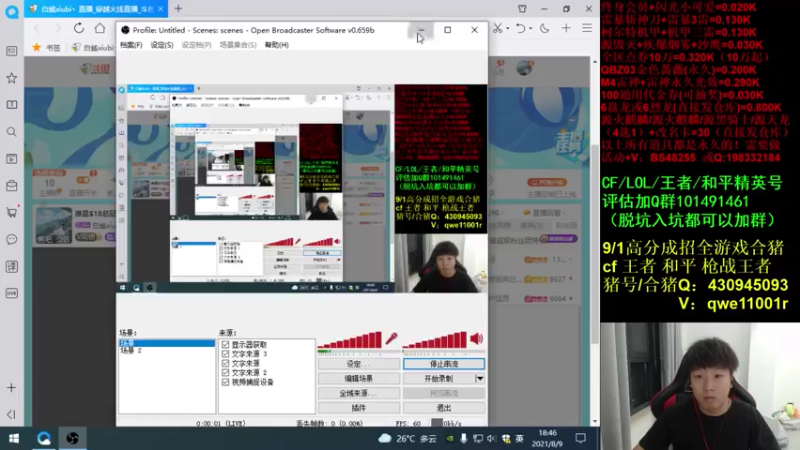Add a sidebar app with plus icon
Screen dimensions: 800x450
11,388
